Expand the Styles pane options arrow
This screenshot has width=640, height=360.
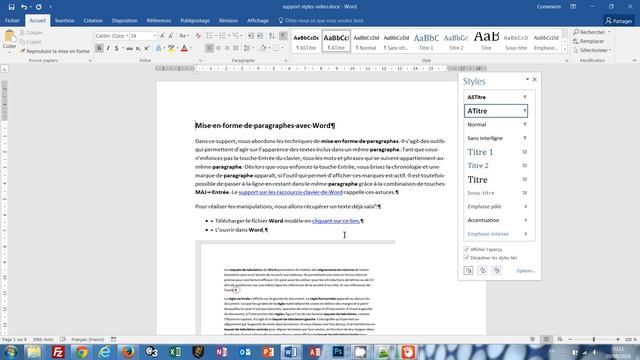pyautogui.click(x=527, y=79)
